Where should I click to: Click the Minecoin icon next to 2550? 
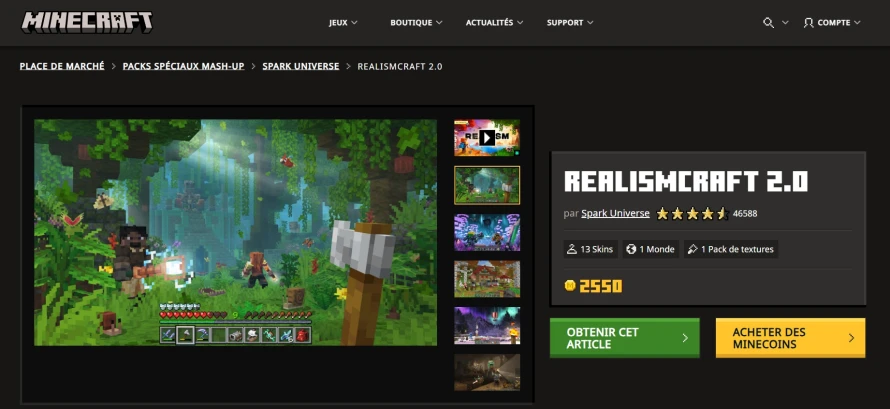(x=570, y=286)
